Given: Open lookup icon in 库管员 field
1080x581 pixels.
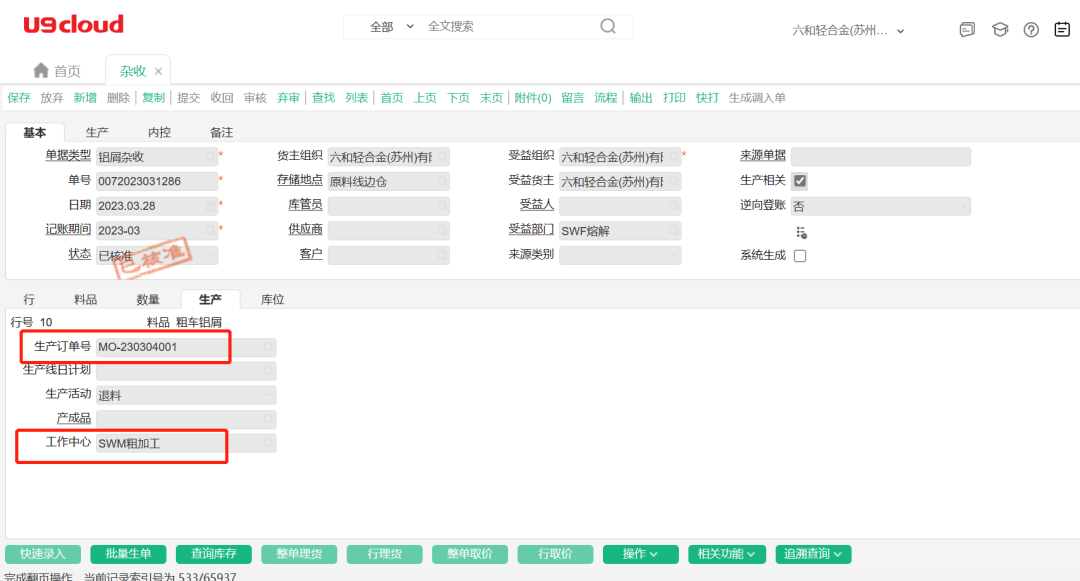Looking at the screenshot, I should 442,206.
